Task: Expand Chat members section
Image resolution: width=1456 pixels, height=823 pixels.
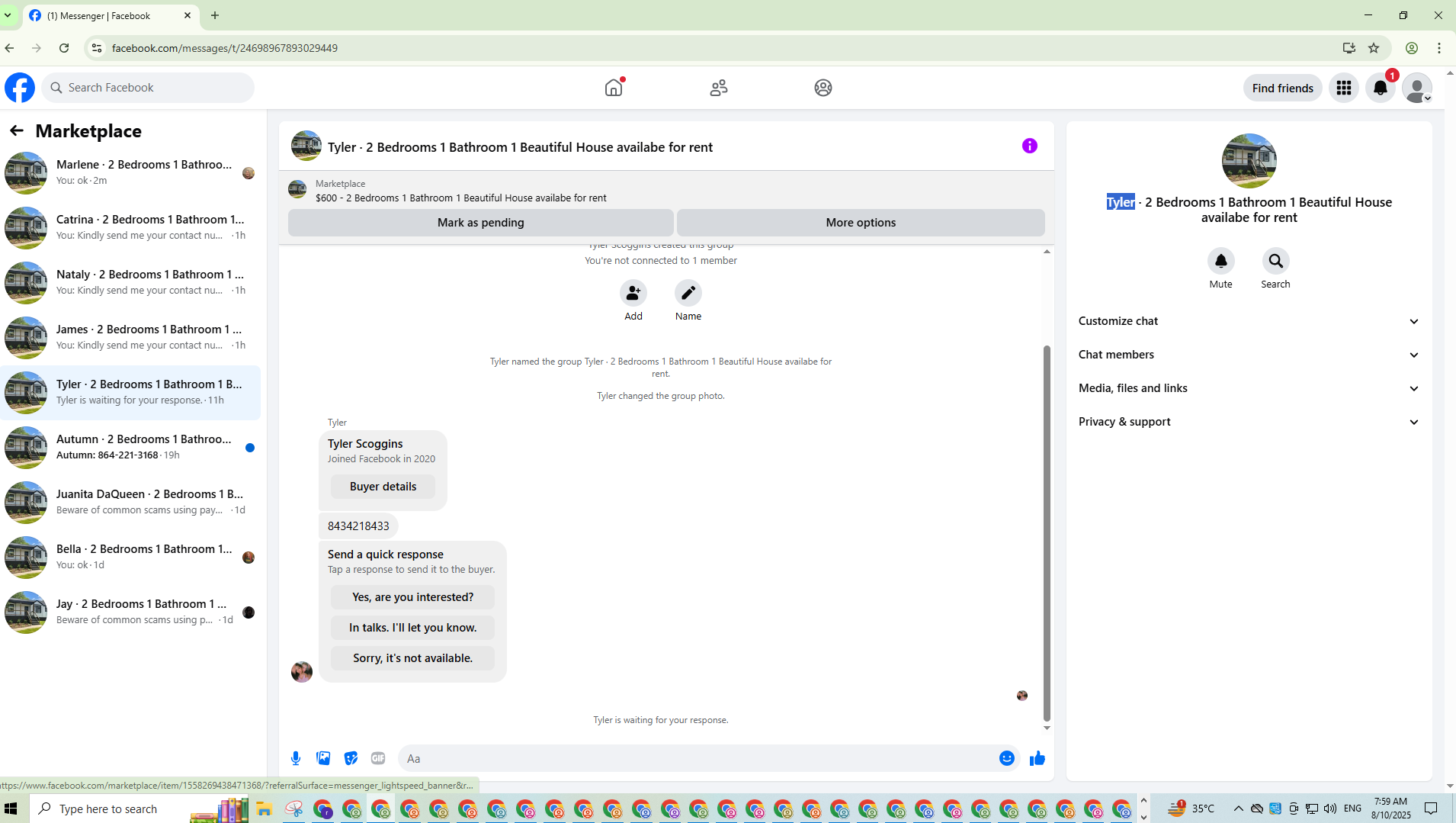Action: [x=1249, y=355]
